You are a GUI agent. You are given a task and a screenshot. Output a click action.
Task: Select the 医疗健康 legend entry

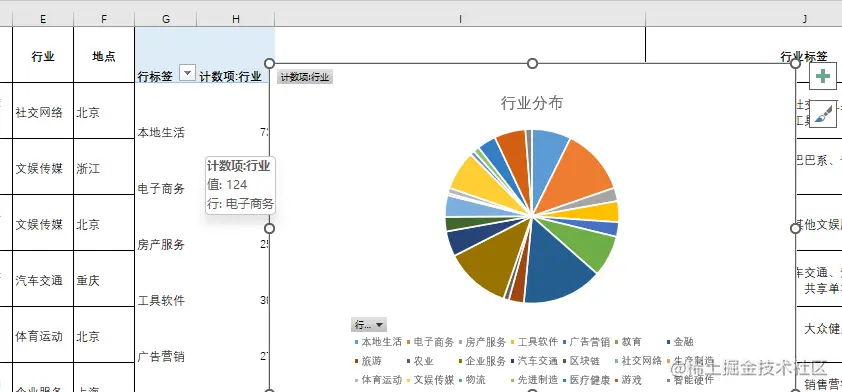(586, 380)
